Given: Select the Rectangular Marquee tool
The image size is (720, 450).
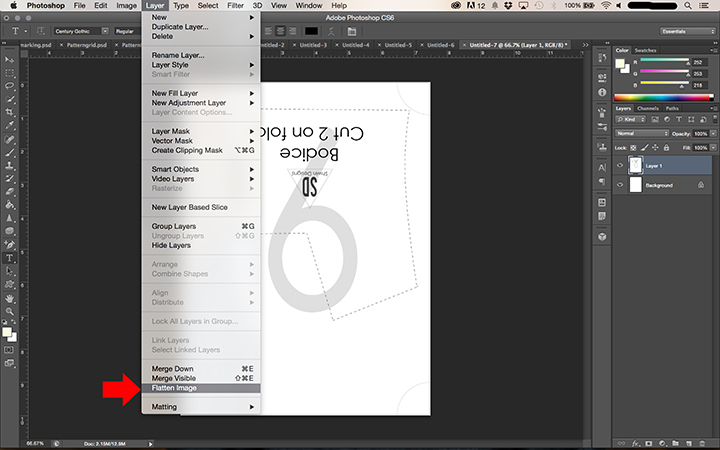Looking at the screenshot, I should tap(9, 73).
